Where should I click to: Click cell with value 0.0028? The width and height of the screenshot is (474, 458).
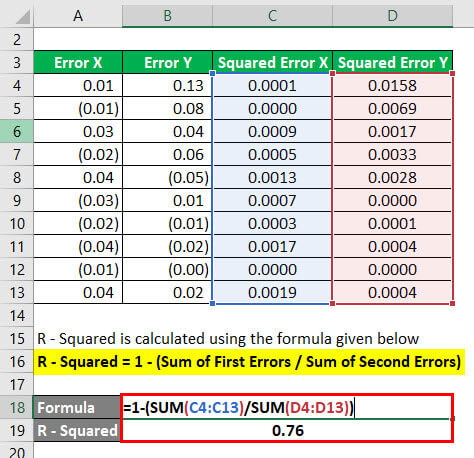click(x=392, y=177)
